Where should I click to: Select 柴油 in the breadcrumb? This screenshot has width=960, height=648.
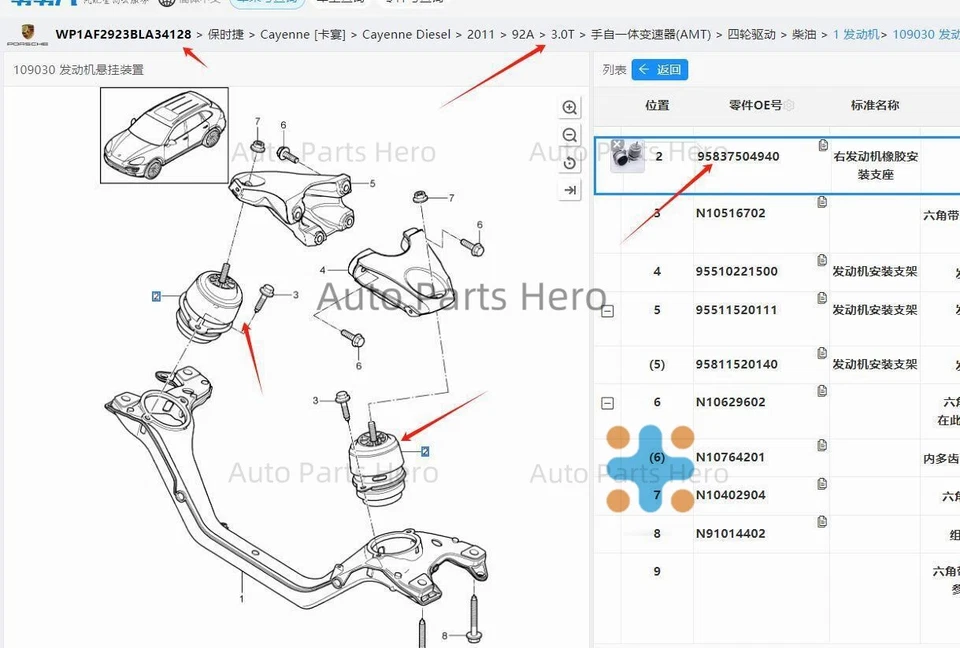point(804,34)
